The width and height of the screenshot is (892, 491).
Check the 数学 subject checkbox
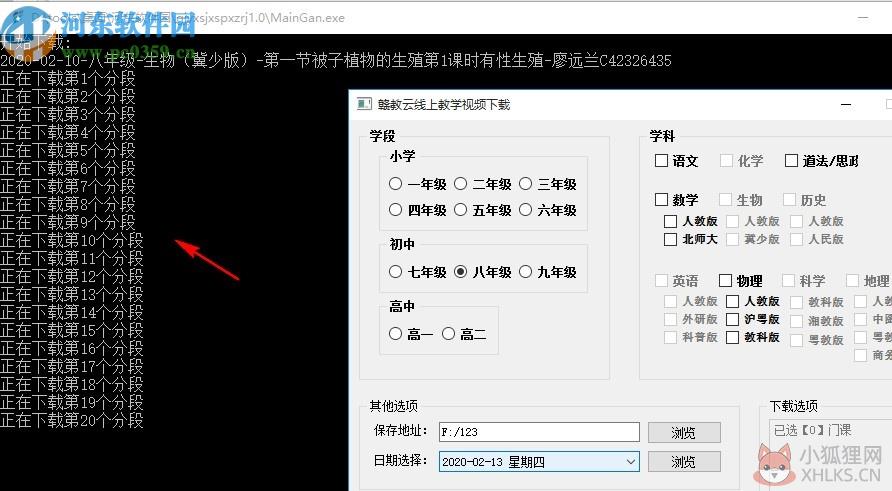pyautogui.click(x=661, y=200)
